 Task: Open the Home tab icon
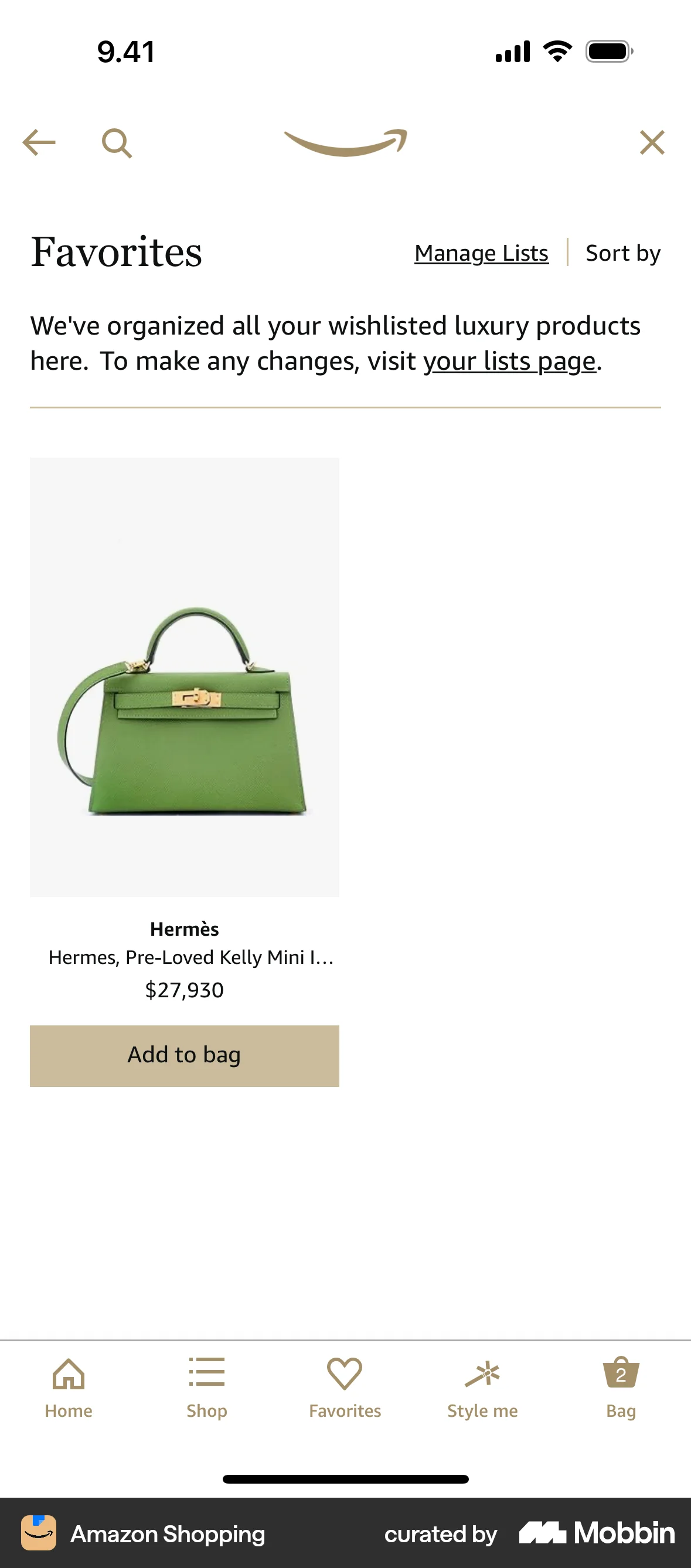(69, 1375)
